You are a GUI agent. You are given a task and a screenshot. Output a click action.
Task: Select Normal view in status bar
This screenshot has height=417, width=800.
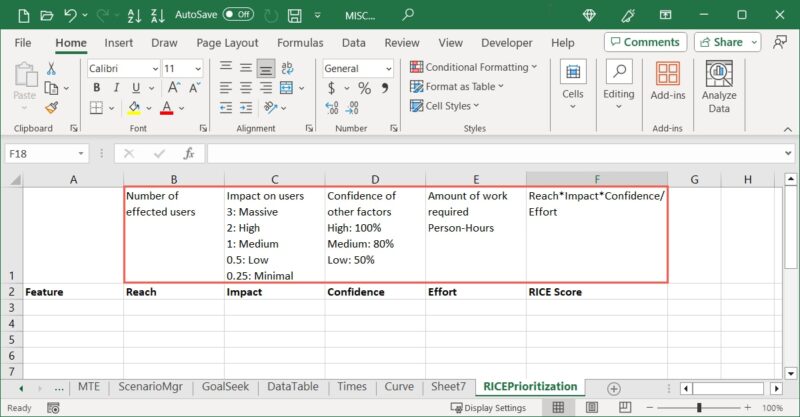click(x=559, y=407)
